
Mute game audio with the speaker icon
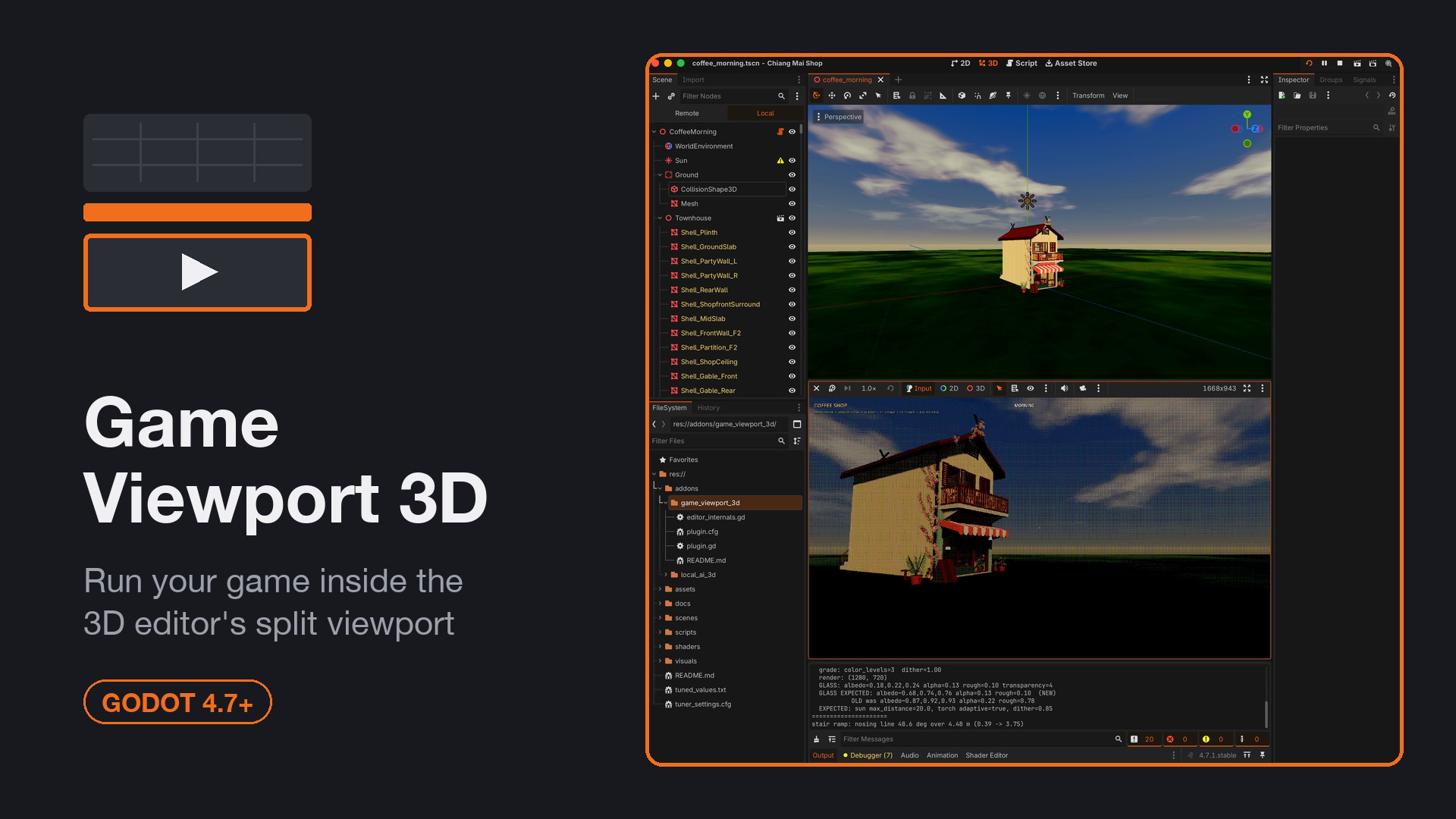tap(1064, 388)
